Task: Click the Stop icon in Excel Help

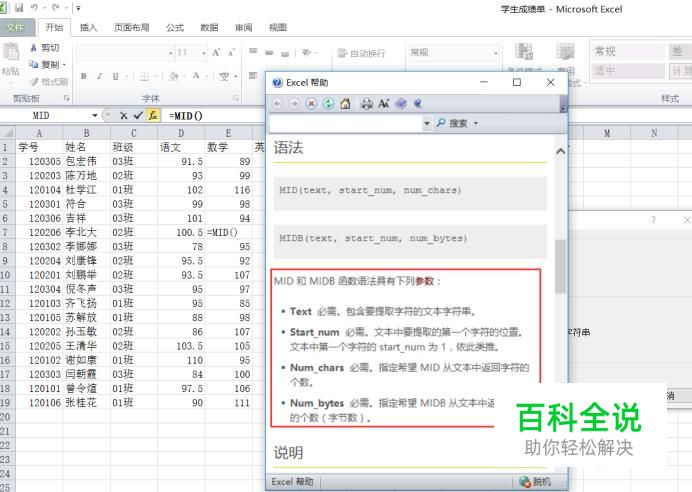Action: pos(311,104)
